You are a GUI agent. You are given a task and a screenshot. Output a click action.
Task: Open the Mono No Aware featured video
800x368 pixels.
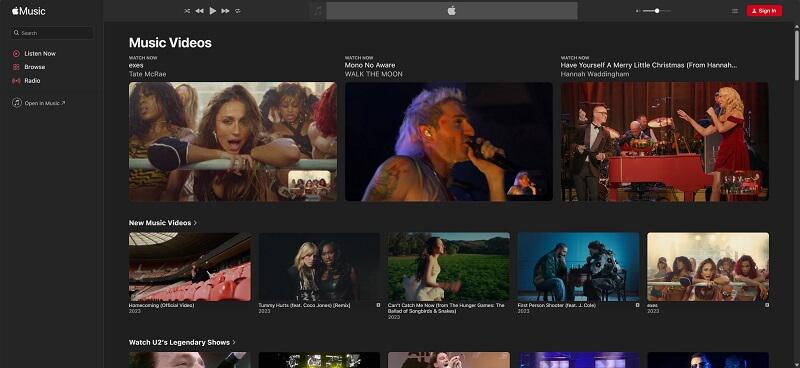click(x=448, y=141)
